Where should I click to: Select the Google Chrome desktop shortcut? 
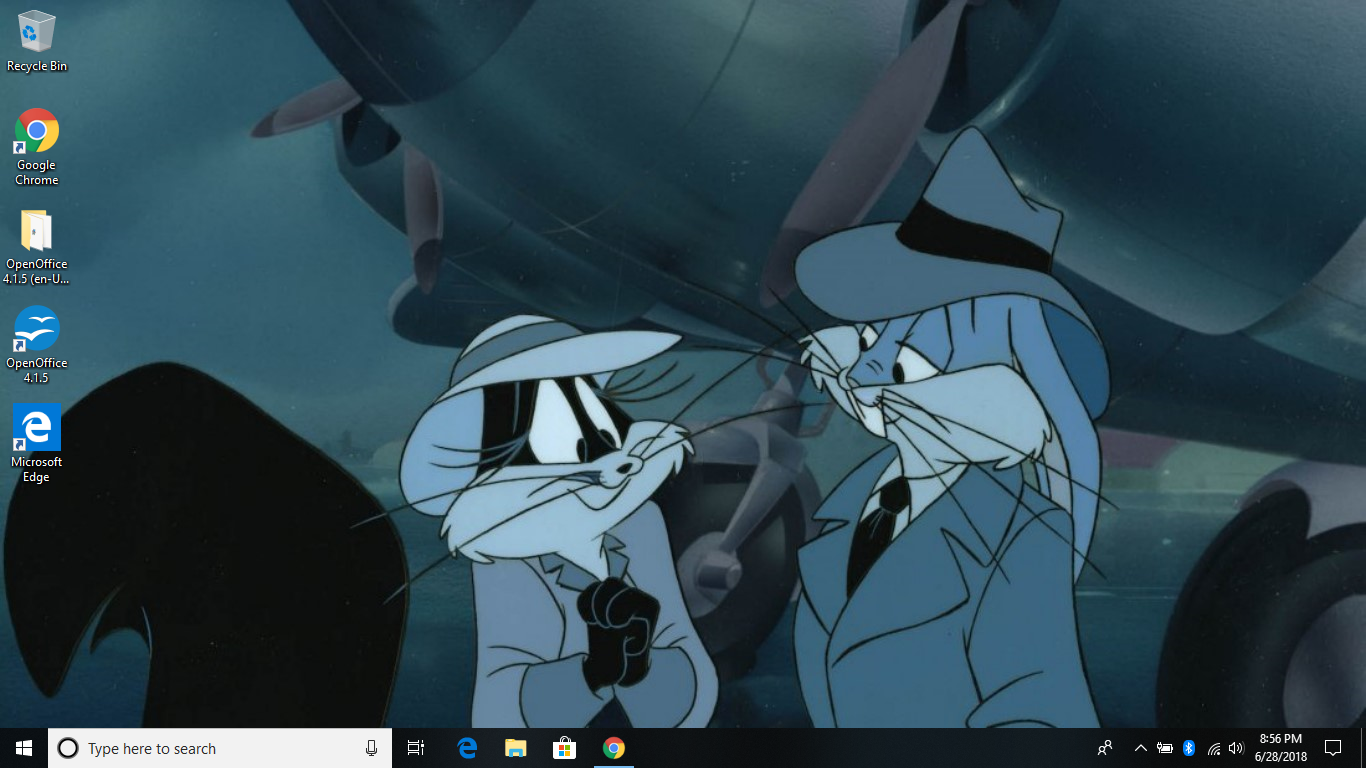pyautogui.click(x=37, y=147)
